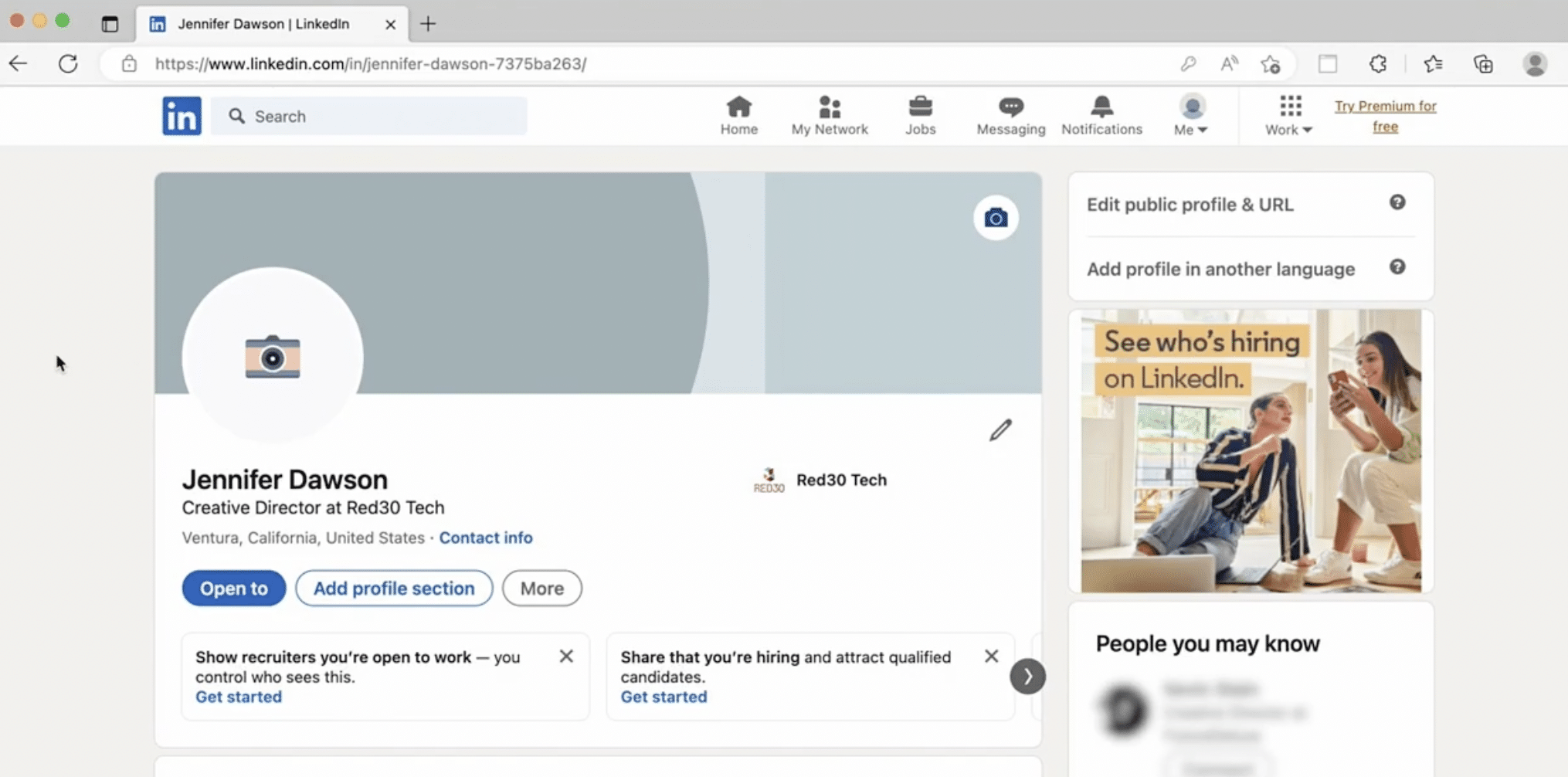Show help for Add profile in another language
Viewport: 1568px width, 777px height.
click(1397, 267)
